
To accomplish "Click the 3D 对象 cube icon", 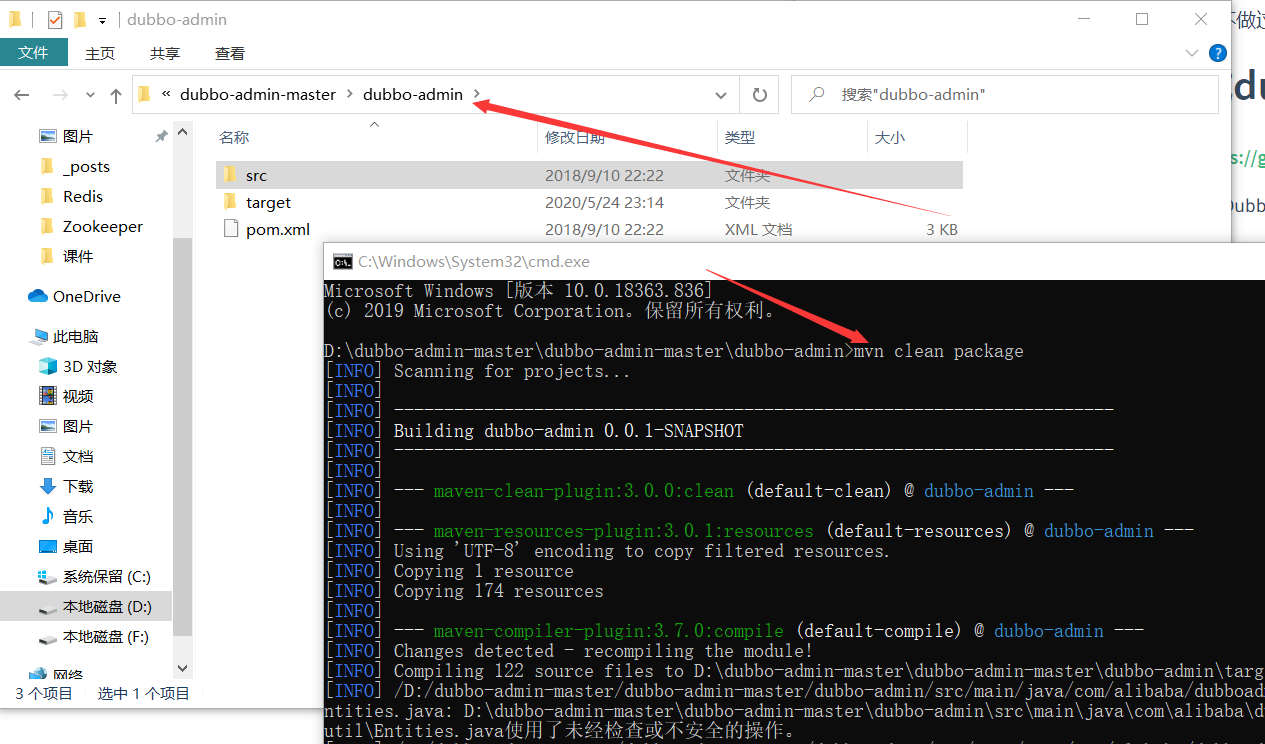I will [x=47, y=366].
